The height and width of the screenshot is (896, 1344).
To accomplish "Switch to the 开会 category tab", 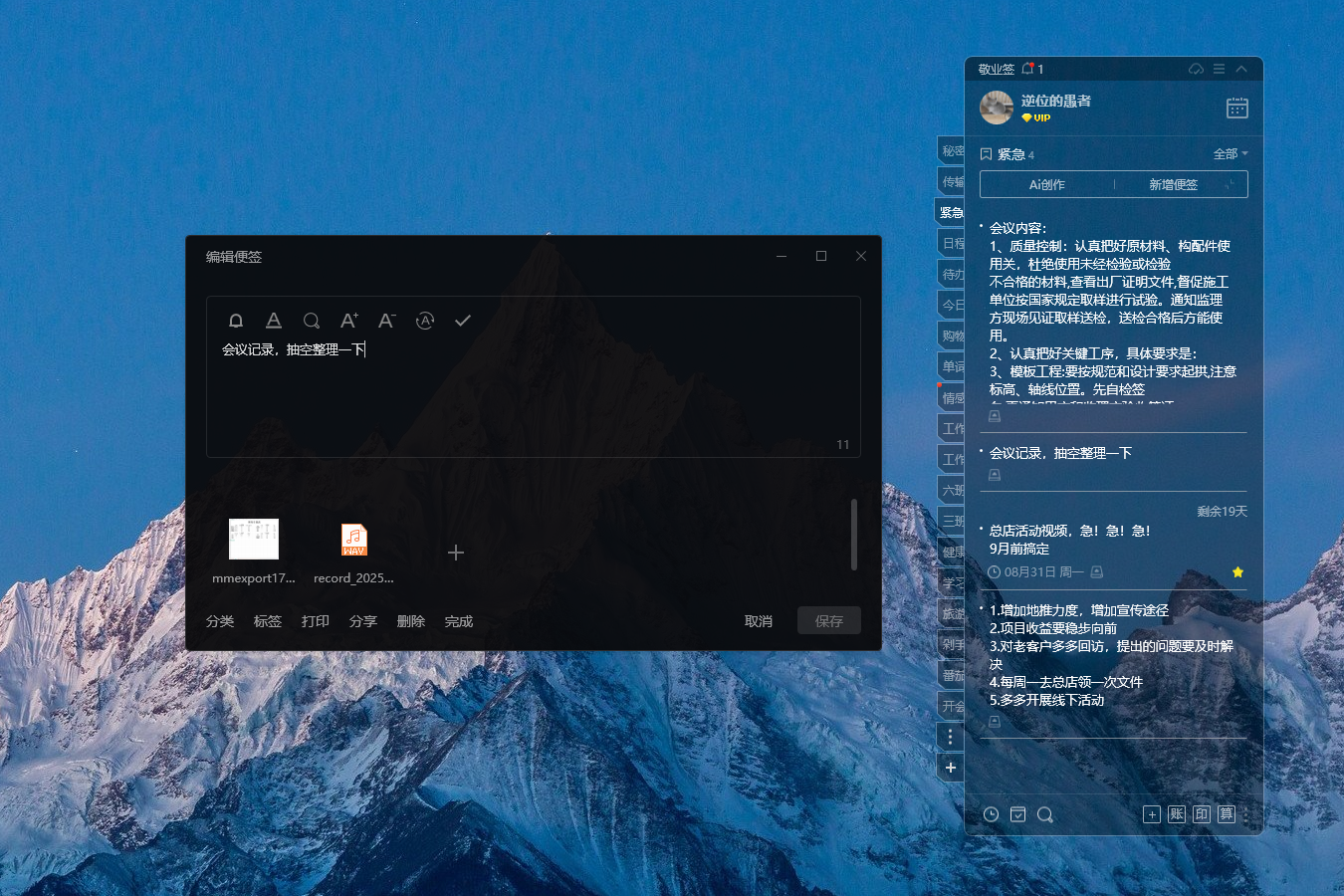I will click(x=952, y=707).
